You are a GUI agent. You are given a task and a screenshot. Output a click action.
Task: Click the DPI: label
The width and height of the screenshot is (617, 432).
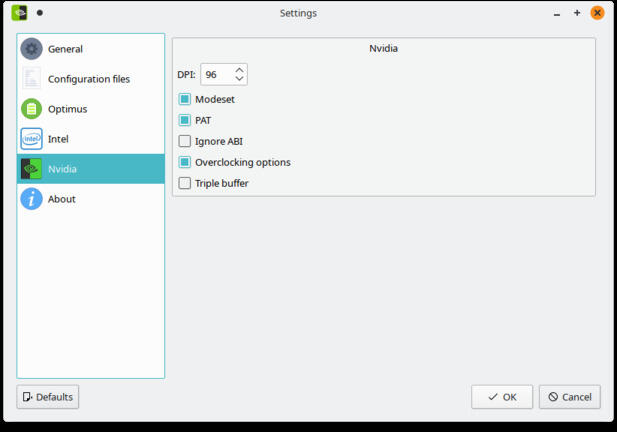186,74
